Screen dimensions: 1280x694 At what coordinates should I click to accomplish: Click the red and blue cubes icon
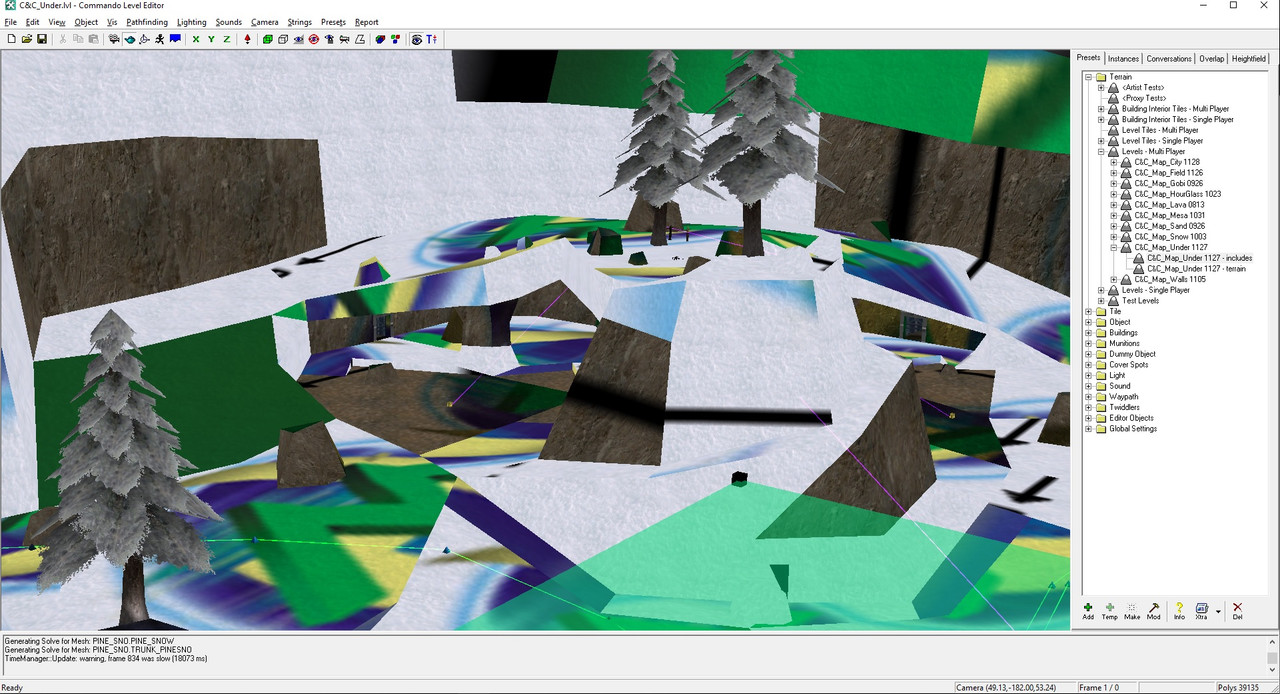tap(380, 39)
